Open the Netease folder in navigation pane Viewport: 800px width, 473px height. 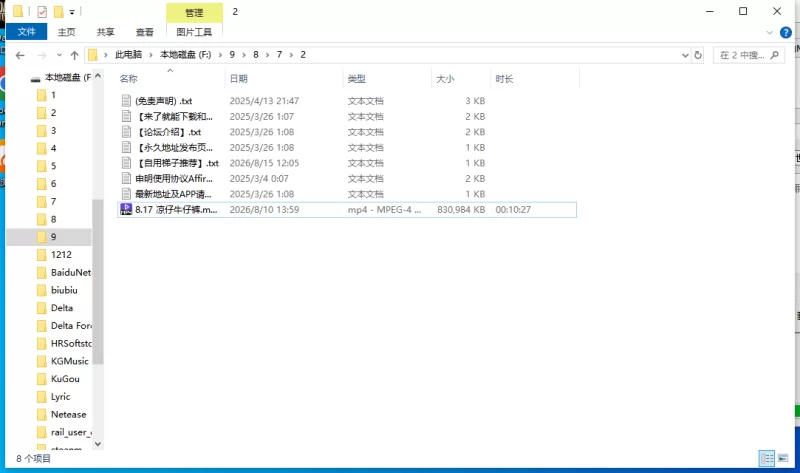click(x=68, y=414)
